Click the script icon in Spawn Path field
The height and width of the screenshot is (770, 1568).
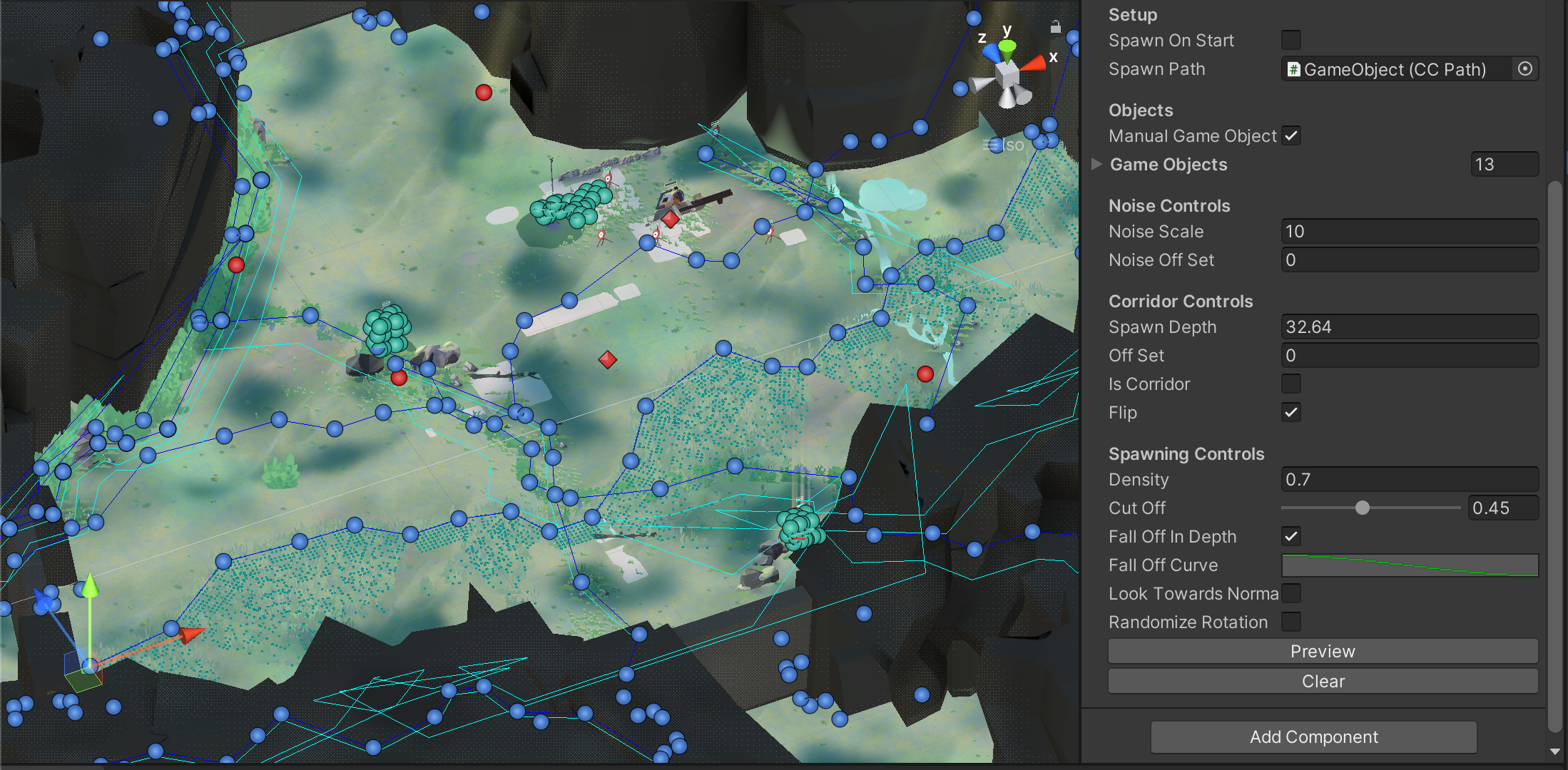[1293, 69]
